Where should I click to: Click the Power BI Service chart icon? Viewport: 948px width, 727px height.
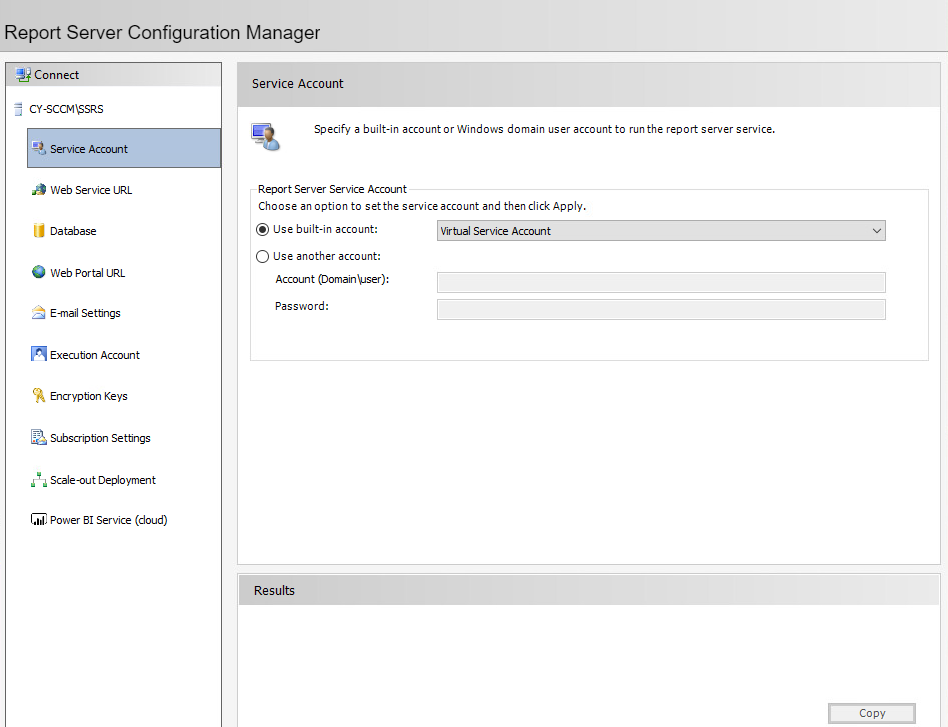[x=39, y=520]
